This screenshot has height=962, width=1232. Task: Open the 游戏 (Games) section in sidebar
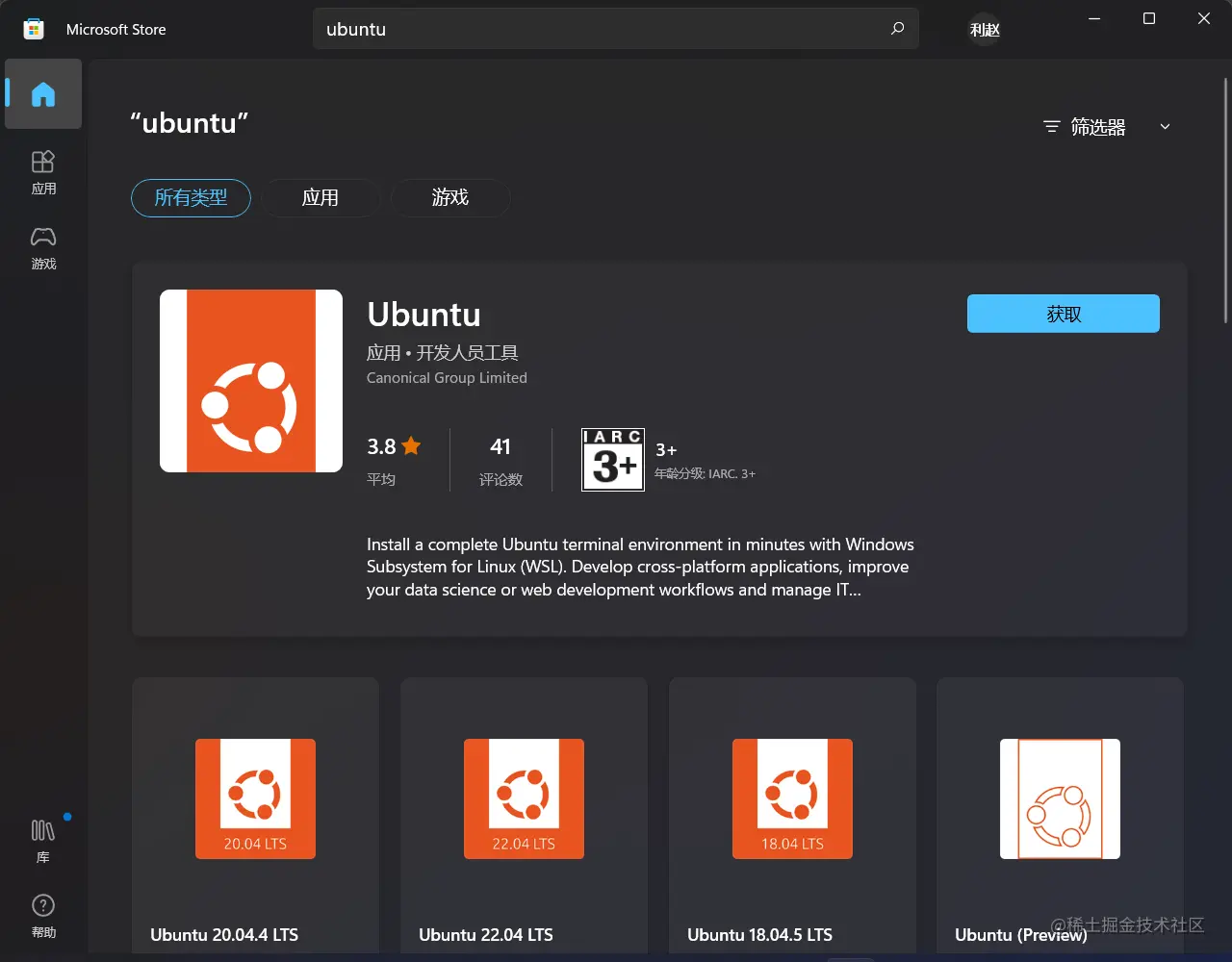point(43,247)
